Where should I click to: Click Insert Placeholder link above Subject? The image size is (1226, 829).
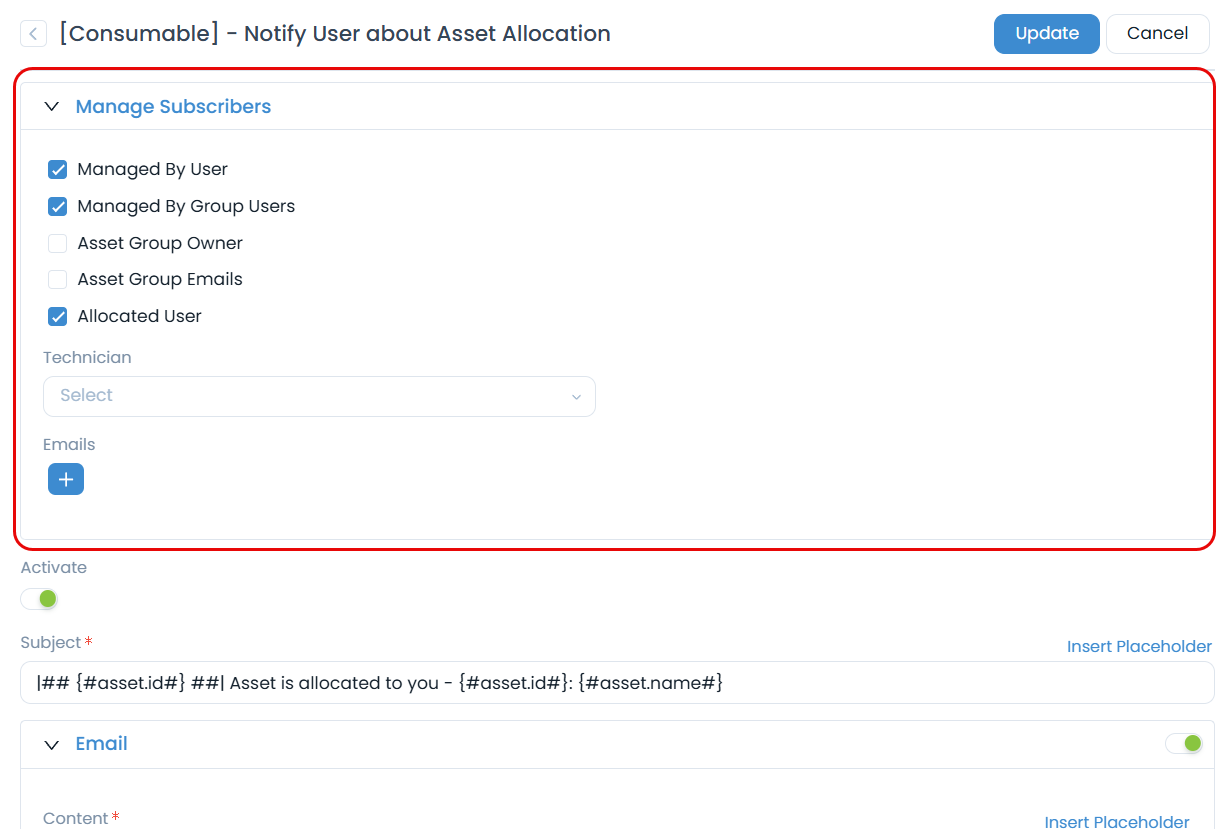[x=1139, y=647]
